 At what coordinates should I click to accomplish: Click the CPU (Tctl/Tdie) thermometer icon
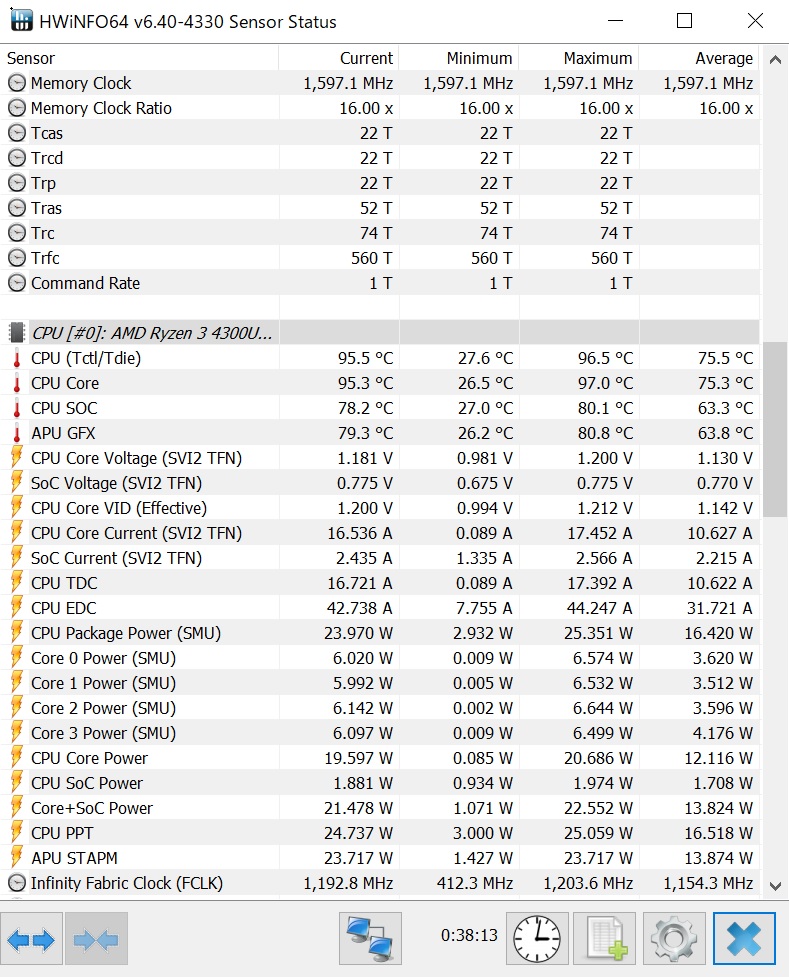tap(16, 358)
